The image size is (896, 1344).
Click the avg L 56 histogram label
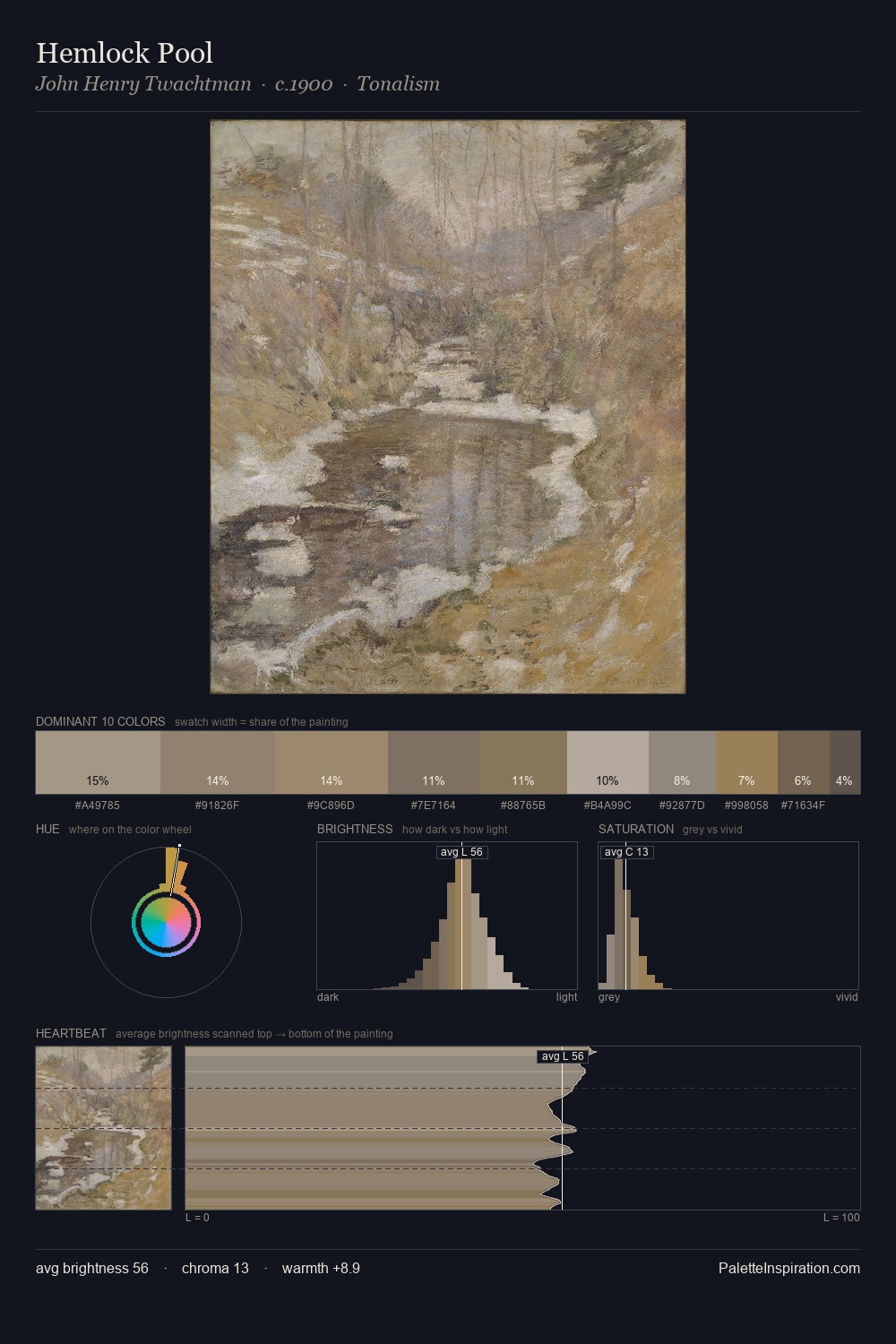tap(461, 852)
